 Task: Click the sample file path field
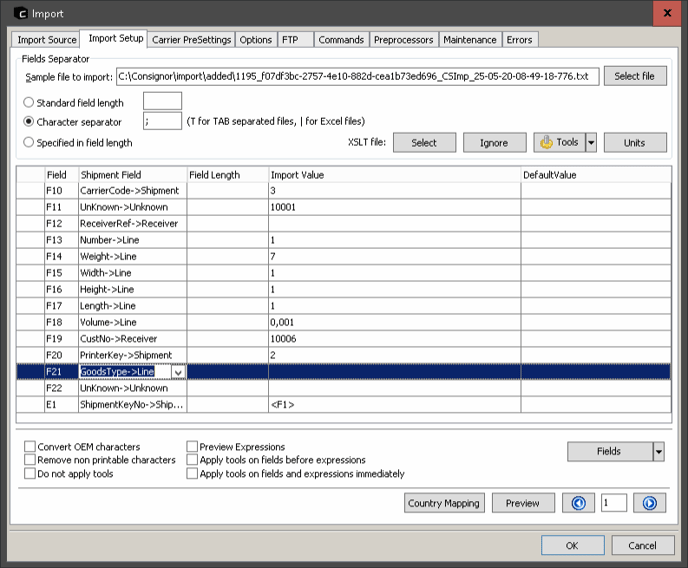pos(357,76)
